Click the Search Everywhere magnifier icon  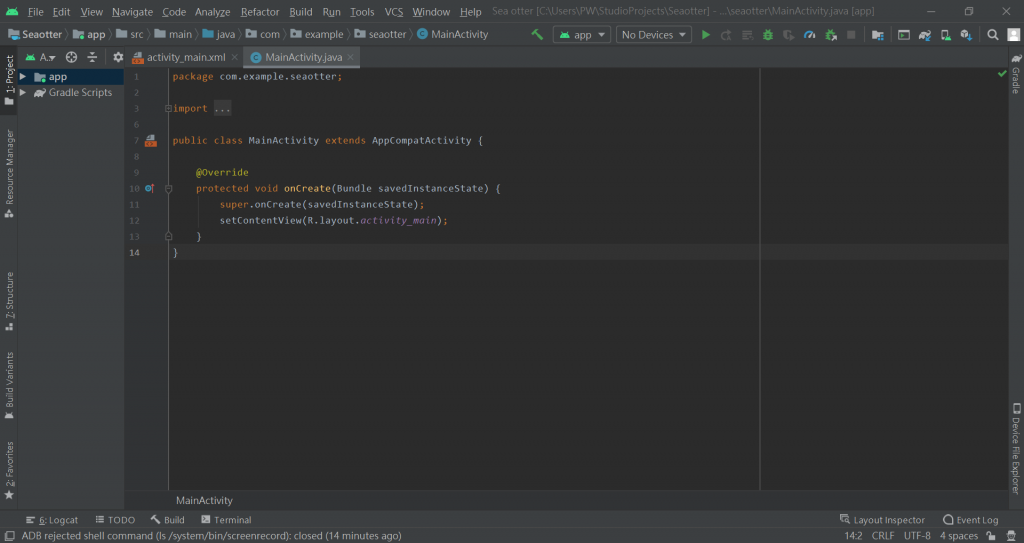[x=993, y=34]
